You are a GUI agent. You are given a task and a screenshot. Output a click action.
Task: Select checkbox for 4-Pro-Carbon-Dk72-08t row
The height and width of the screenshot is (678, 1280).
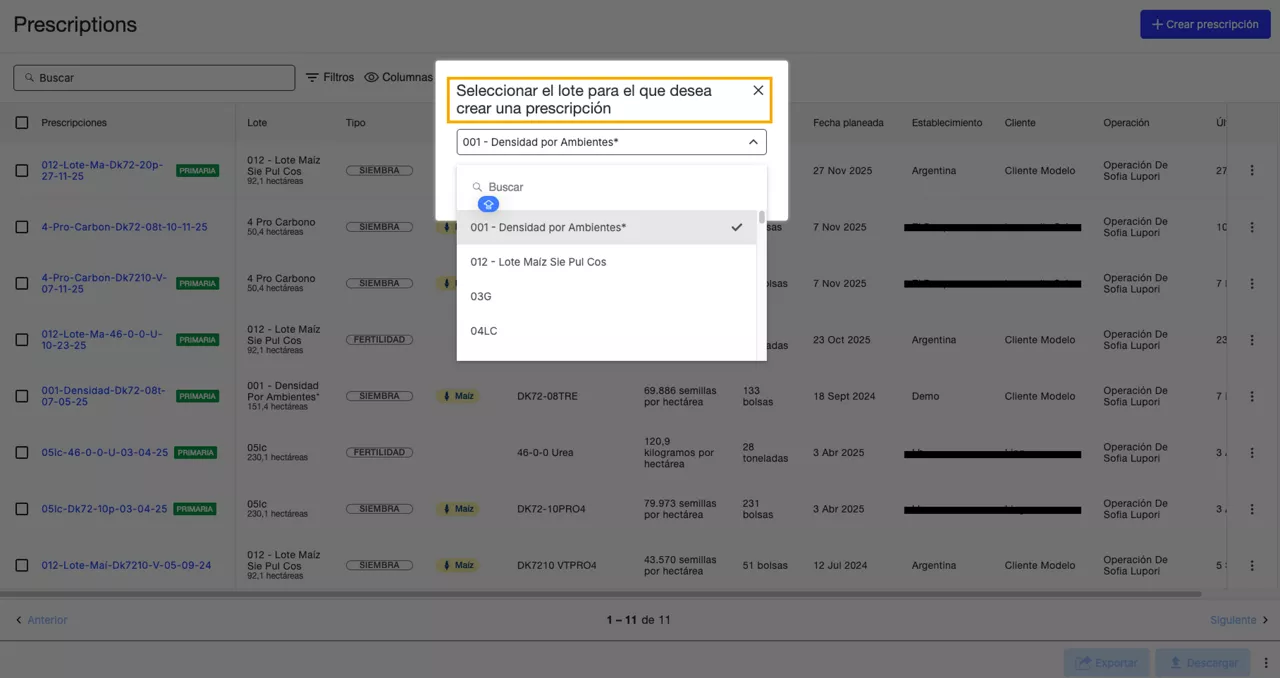coord(22,227)
